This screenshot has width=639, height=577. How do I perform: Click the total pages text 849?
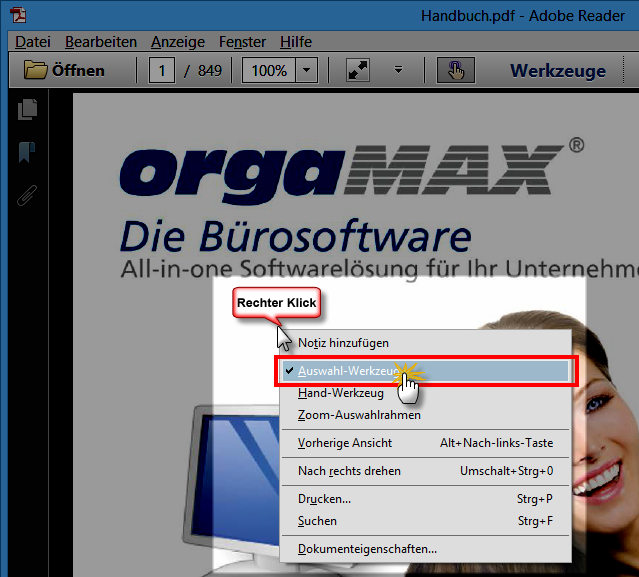coord(209,70)
